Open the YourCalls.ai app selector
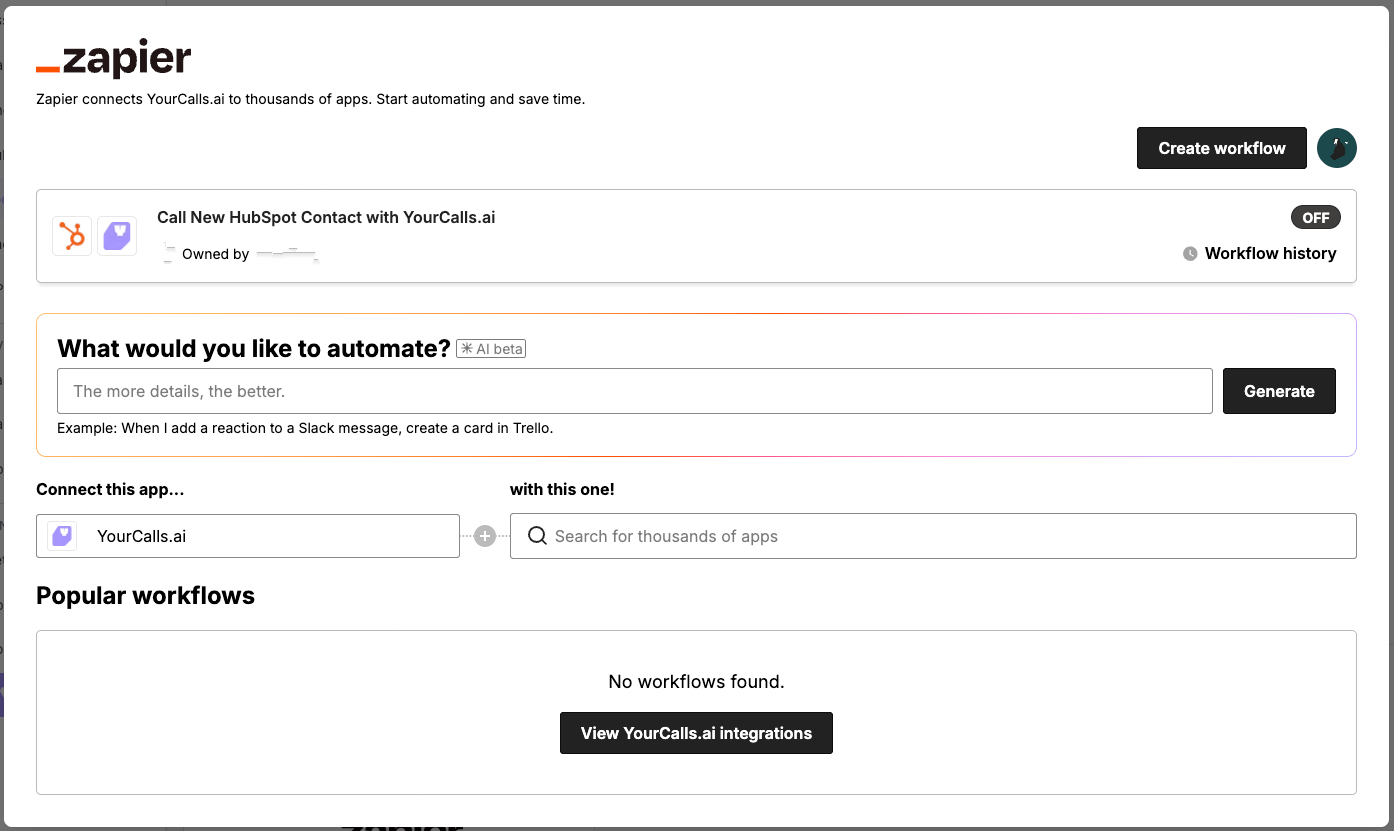This screenshot has width=1394, height=831. [248, 536]
